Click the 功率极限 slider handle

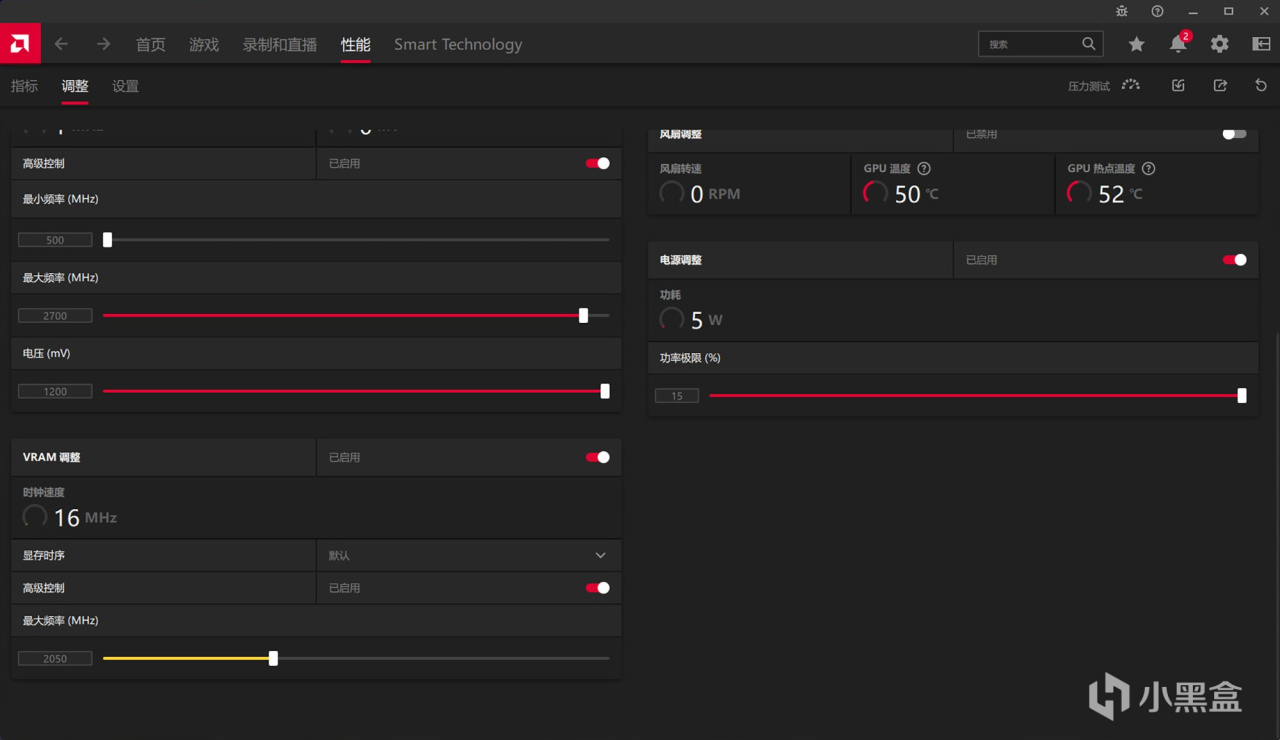[x=1242, y=396]
